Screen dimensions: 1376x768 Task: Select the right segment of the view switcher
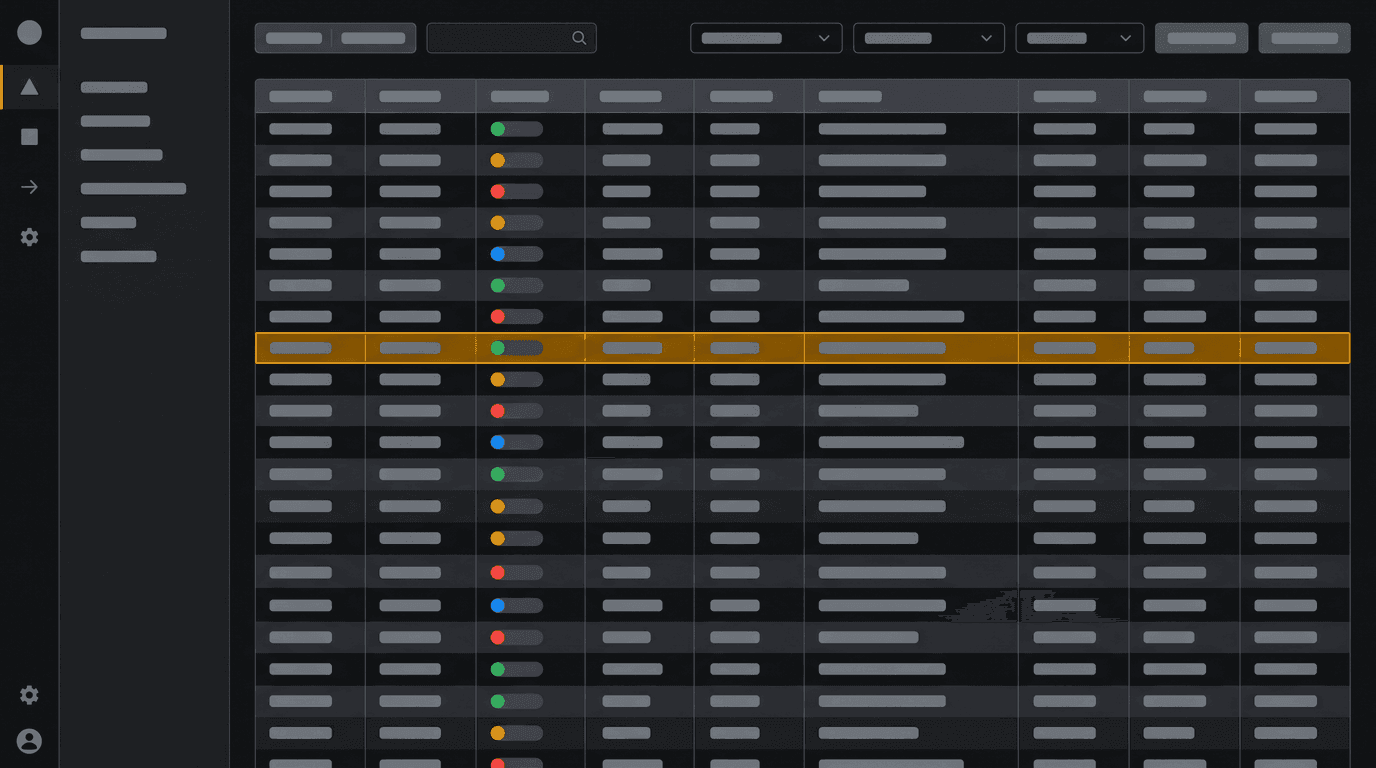click(373, 38)
